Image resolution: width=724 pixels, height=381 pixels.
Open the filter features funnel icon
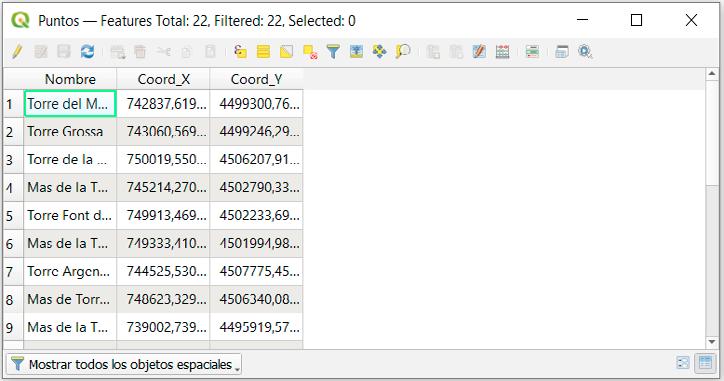click(x=333, y=51)
